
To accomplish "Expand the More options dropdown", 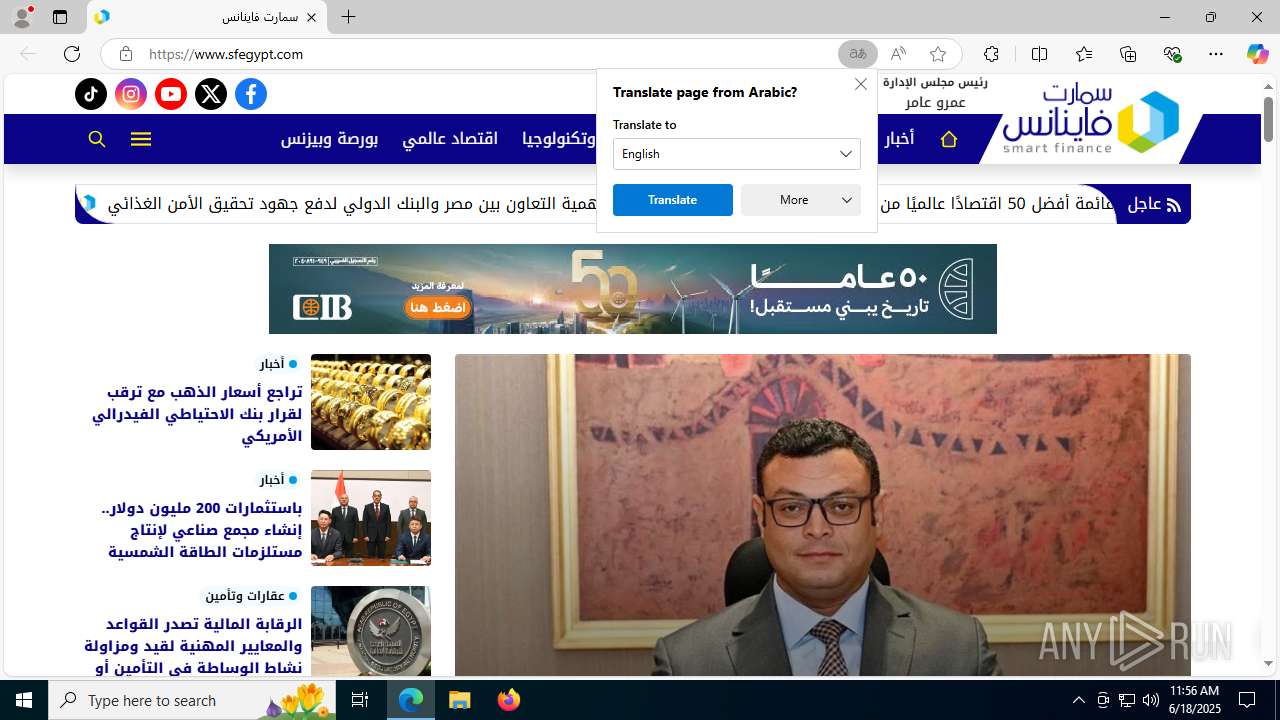I will coord(801,200).
